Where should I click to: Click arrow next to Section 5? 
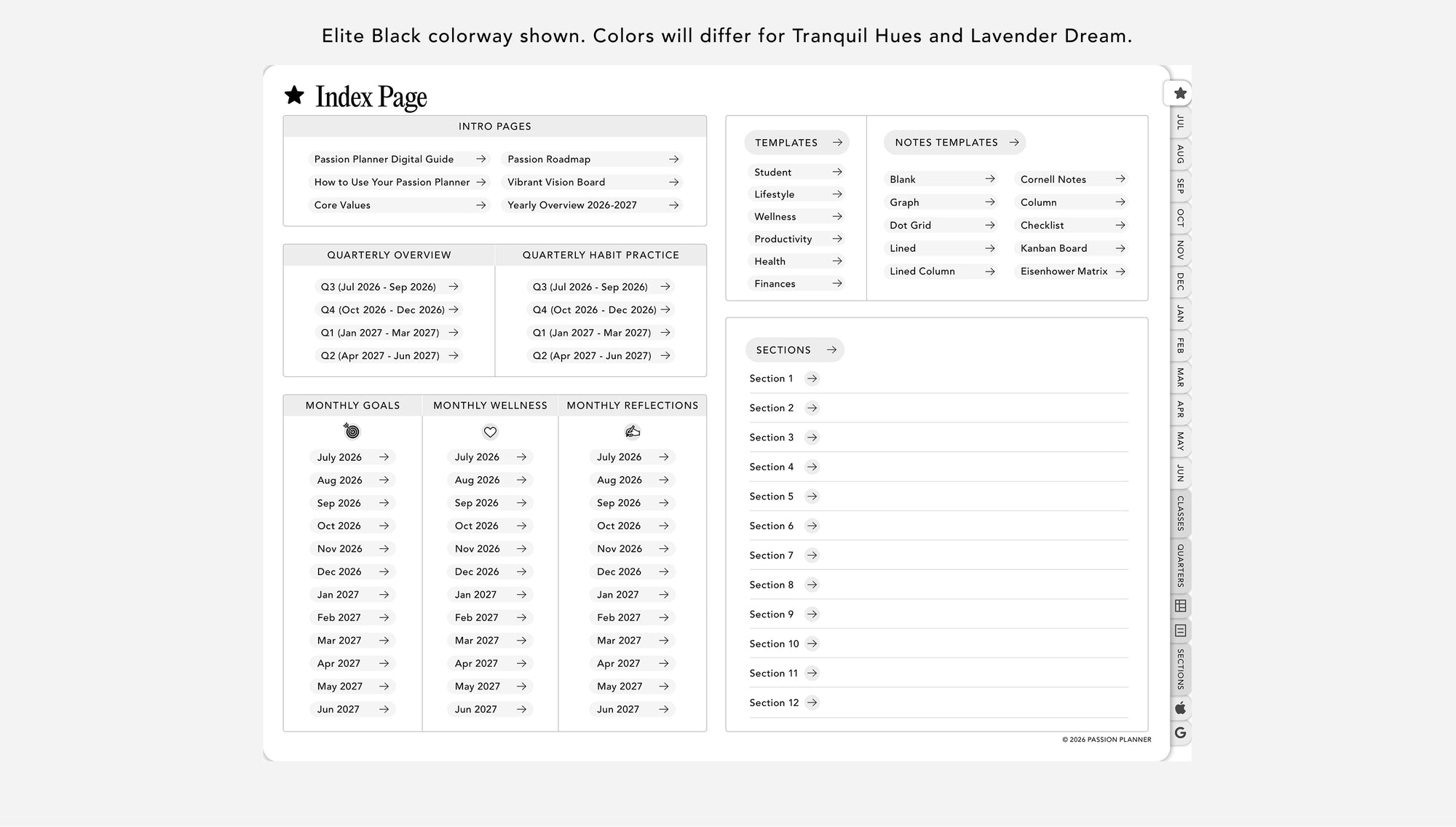(x=812, y=496)
